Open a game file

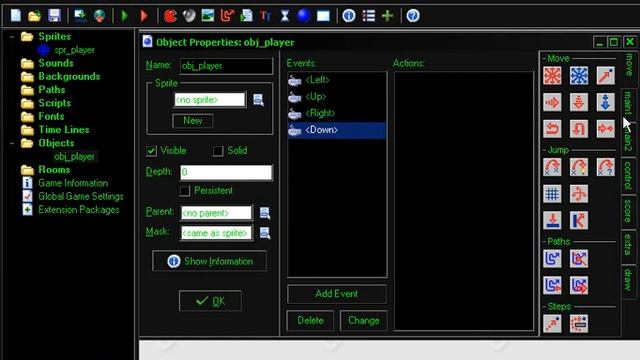point(35,16)
